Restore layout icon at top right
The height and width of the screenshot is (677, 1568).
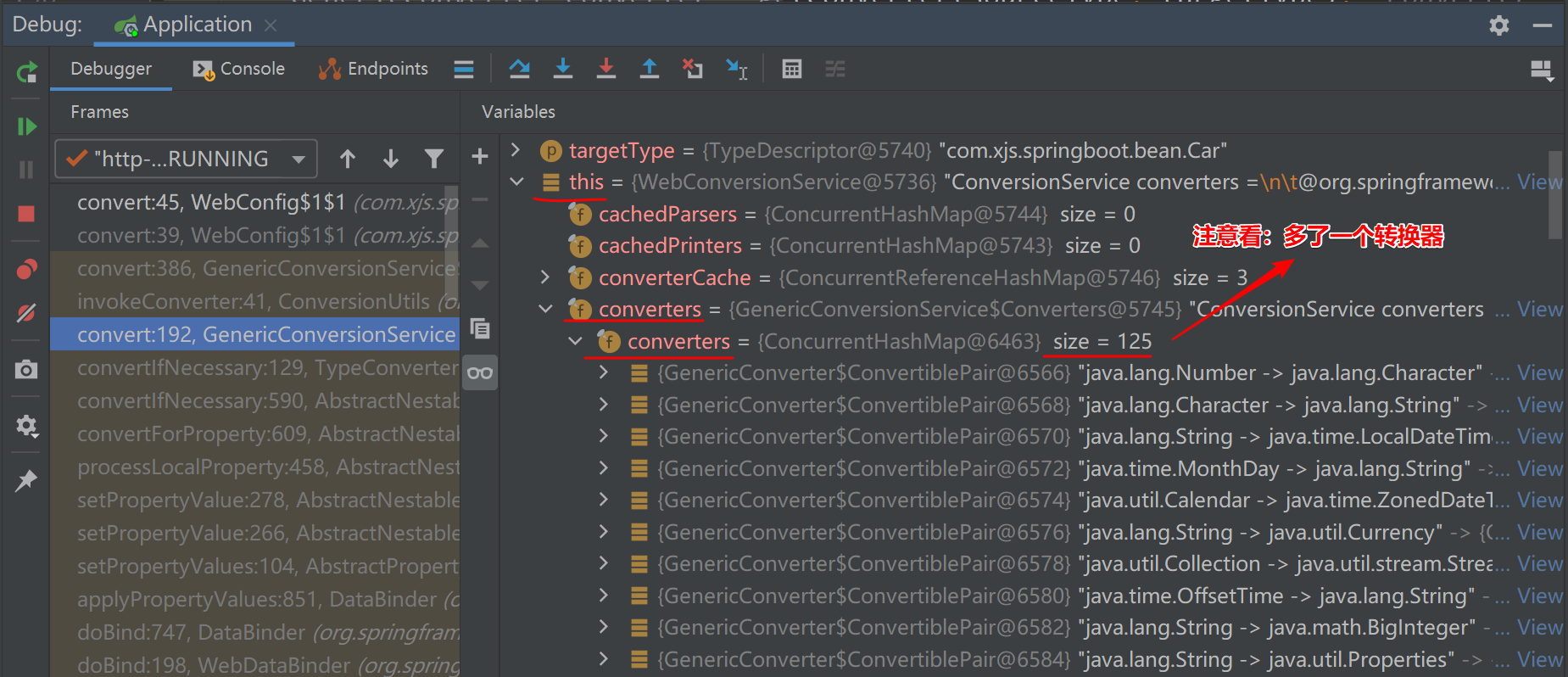pos(1542,70)
